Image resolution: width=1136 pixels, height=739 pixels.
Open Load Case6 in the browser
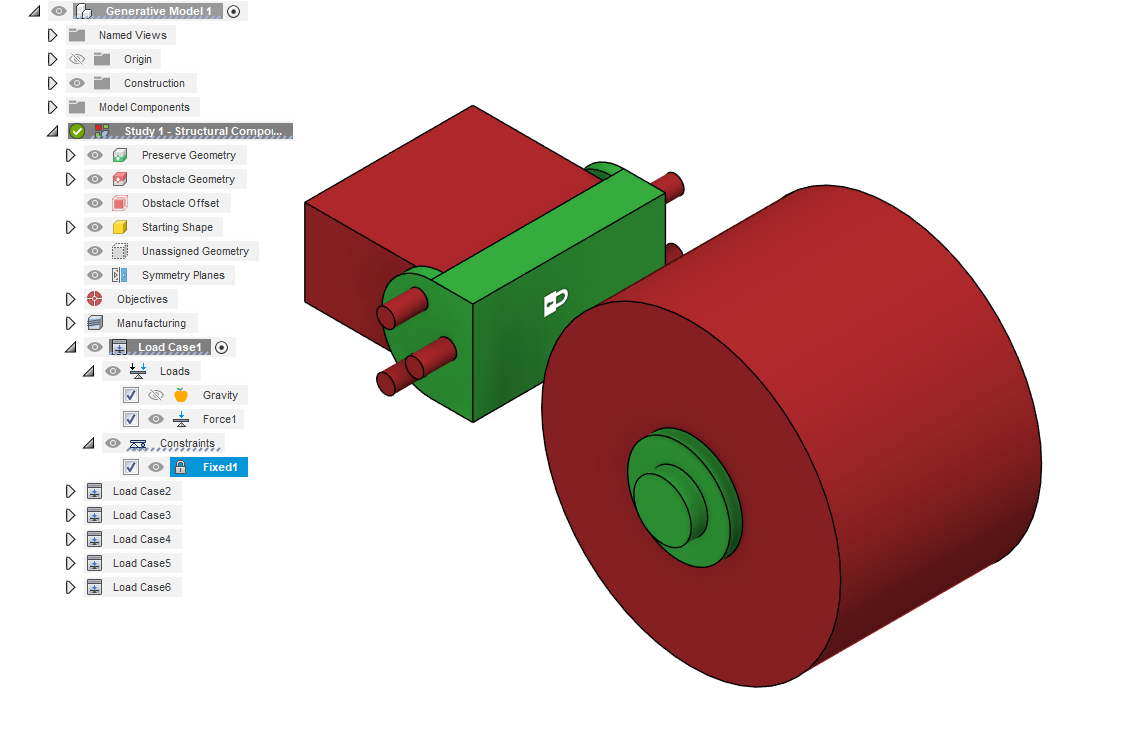click(143, 587)
